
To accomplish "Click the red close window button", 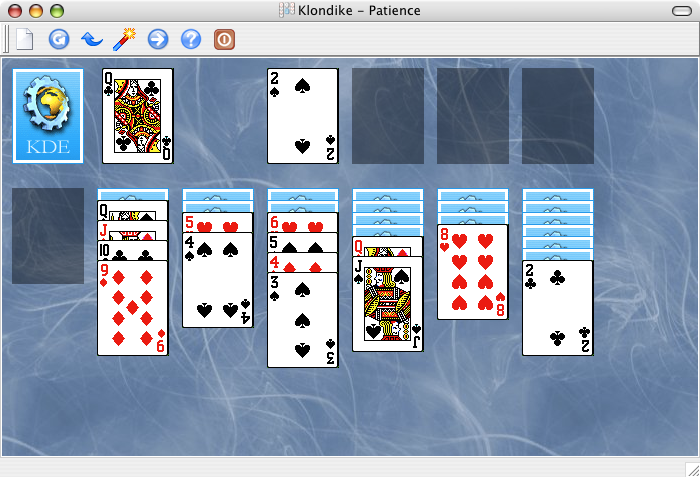I will (x=15, y=11).
